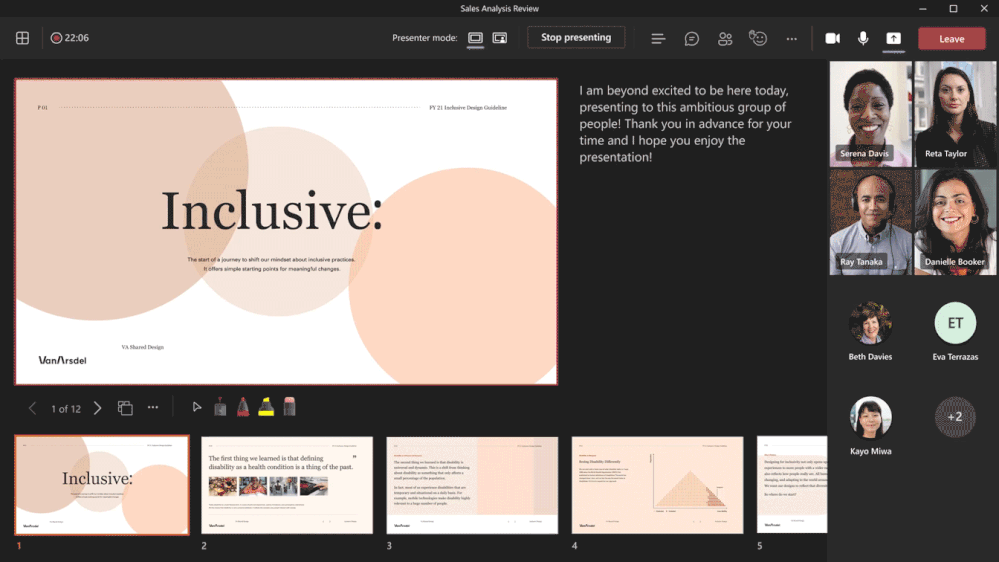This screenshot has width=999, height=562.
Task: Open the grid view icon
Action: pos(22,38)
